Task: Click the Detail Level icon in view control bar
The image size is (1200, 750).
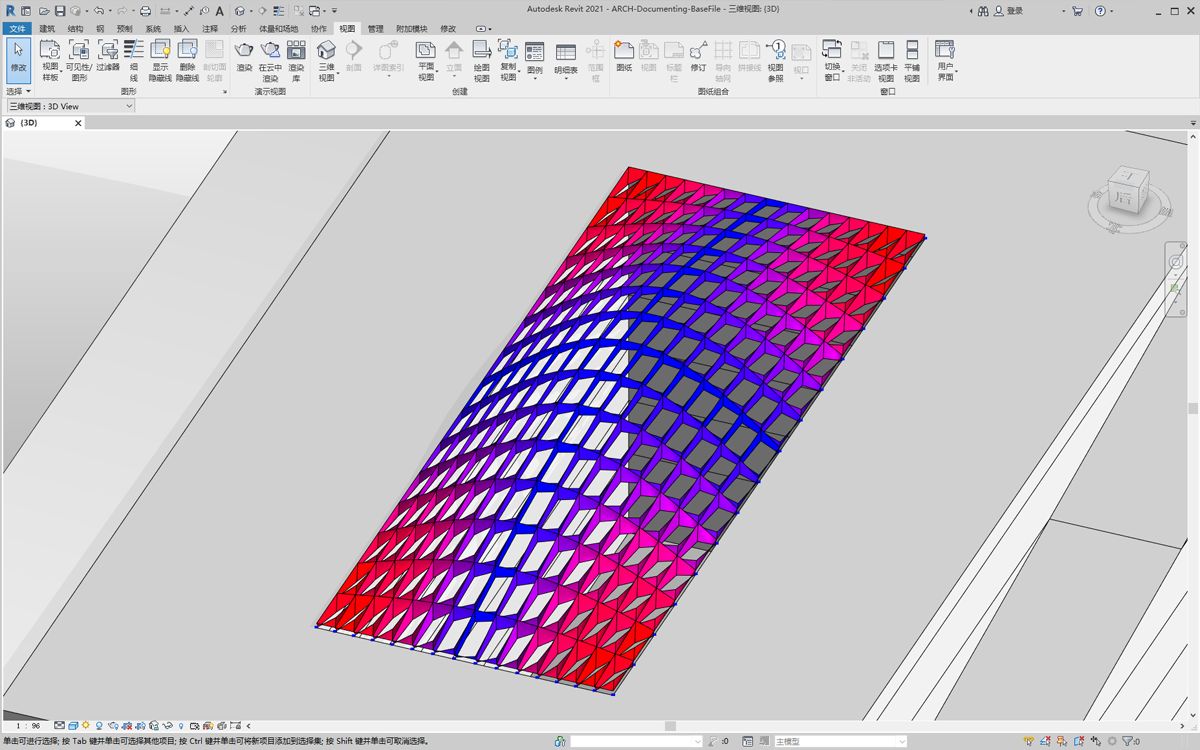Action: point(60,725)
